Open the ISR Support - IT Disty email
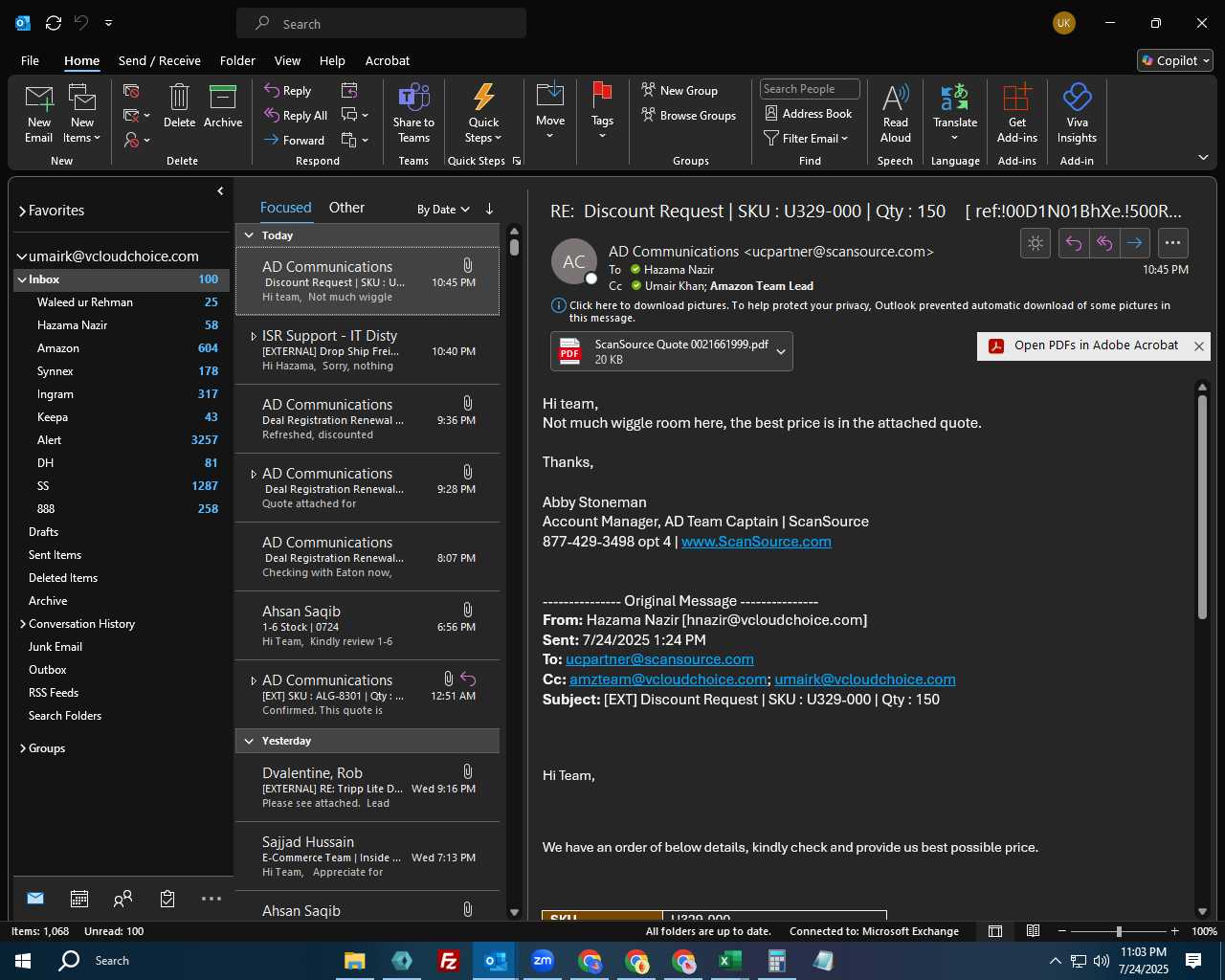 tap(367, 350)
